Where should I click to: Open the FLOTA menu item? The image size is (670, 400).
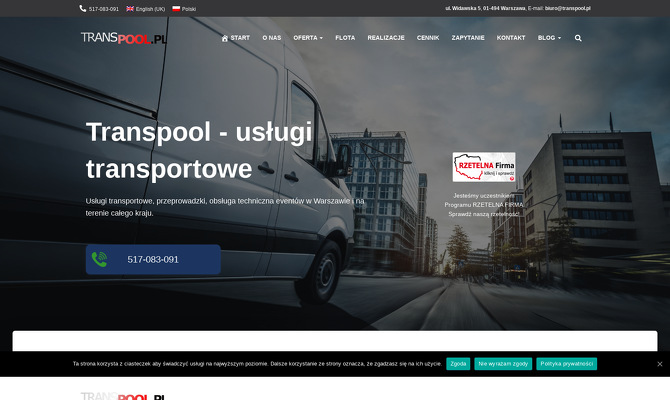345,38
